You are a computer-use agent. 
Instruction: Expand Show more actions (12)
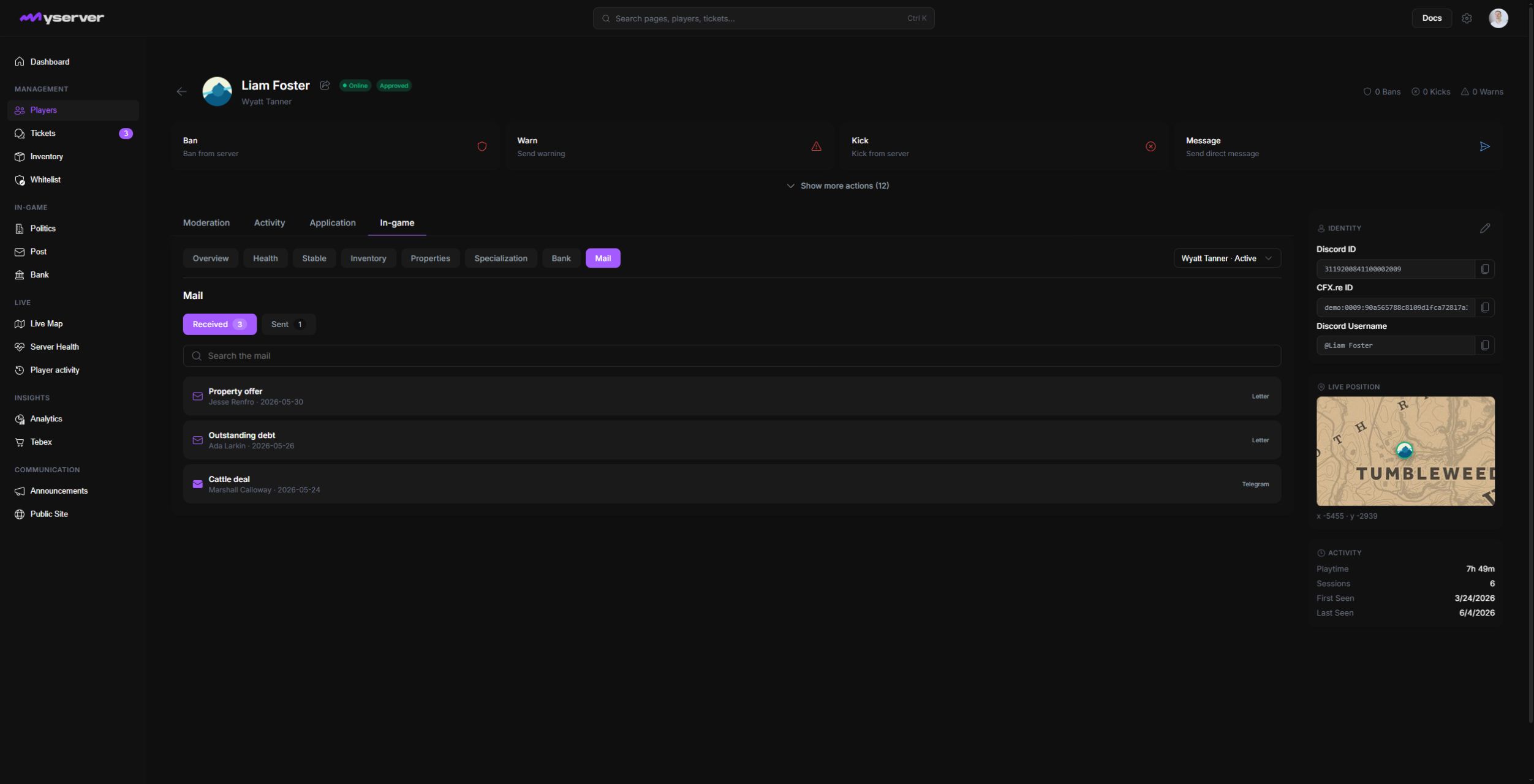pos(837,186)
